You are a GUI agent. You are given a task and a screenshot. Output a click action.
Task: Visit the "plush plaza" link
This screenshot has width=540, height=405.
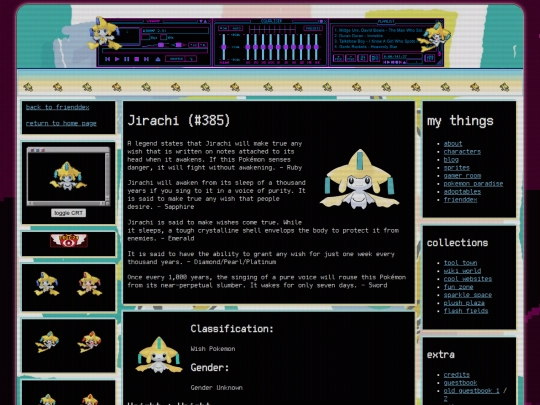[464, 303]
